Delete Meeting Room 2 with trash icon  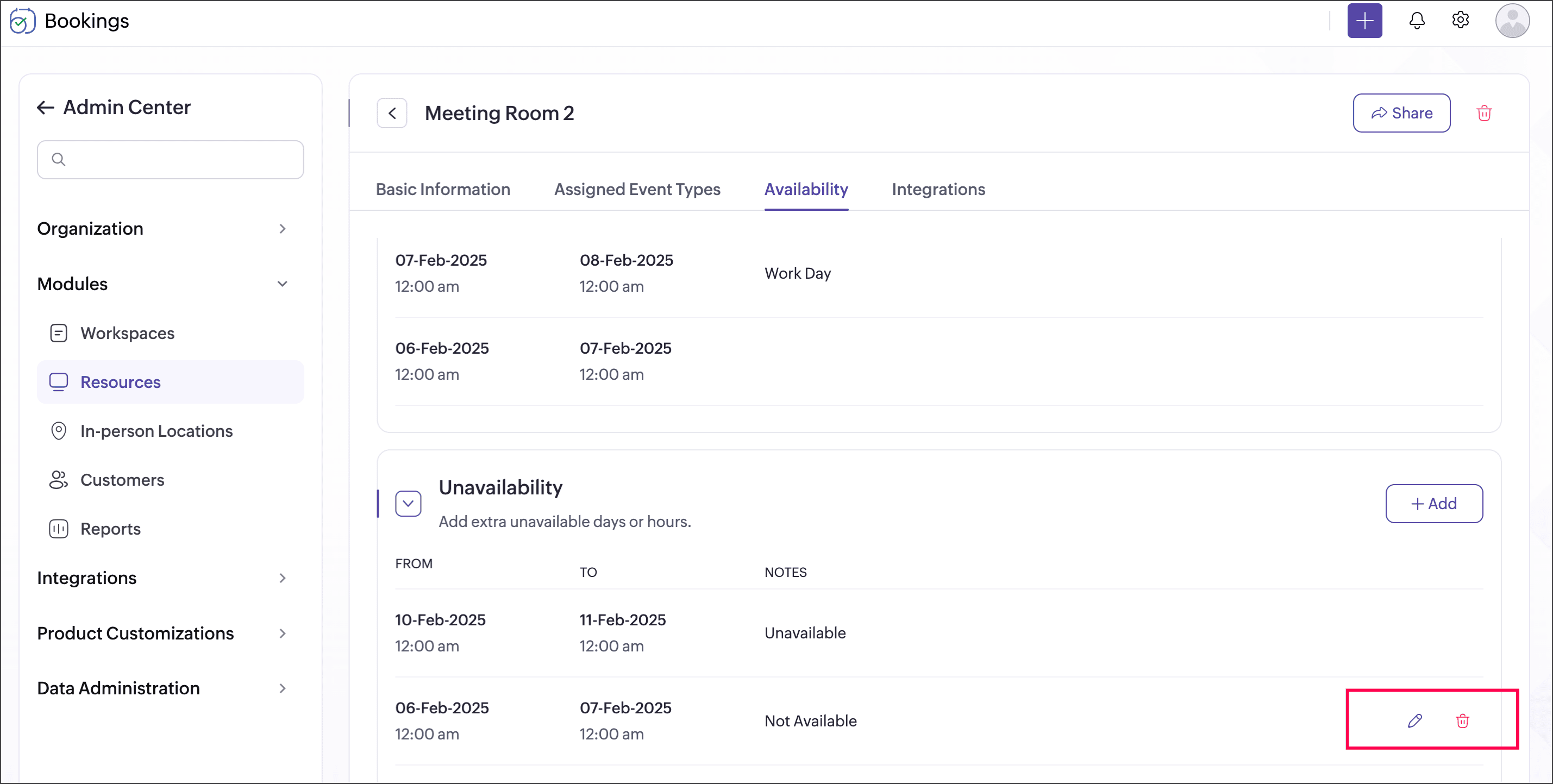(x=1483, y=114)
